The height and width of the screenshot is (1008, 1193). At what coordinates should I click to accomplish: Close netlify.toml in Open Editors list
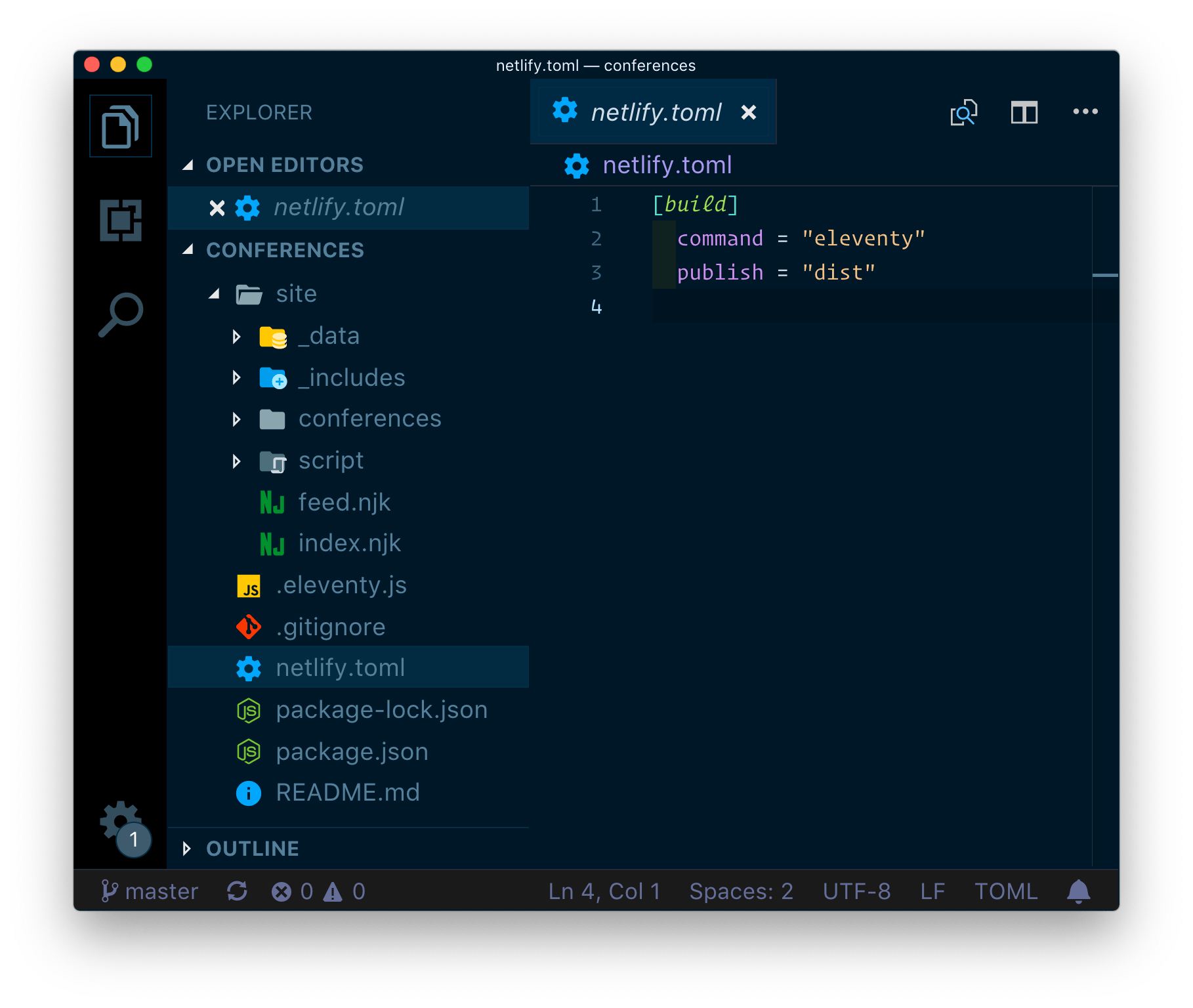pos(217,208)
